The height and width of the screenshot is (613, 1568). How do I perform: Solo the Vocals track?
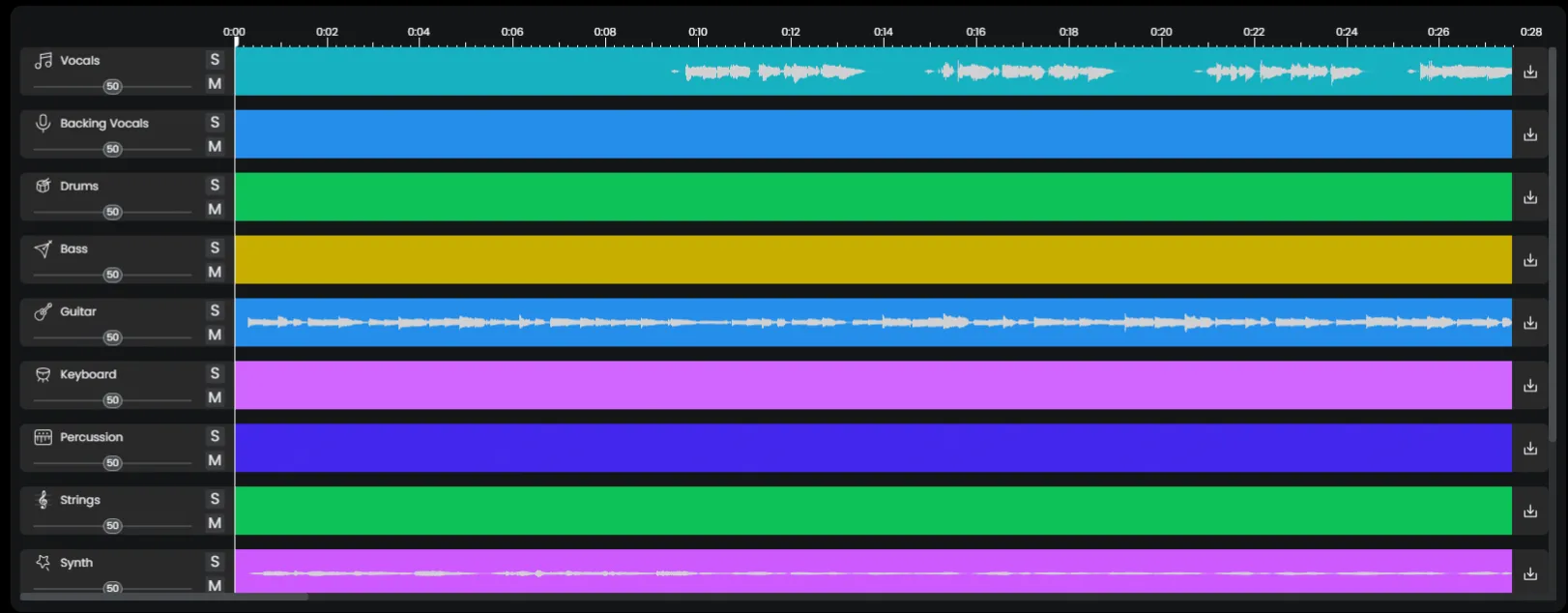[215, 60]
